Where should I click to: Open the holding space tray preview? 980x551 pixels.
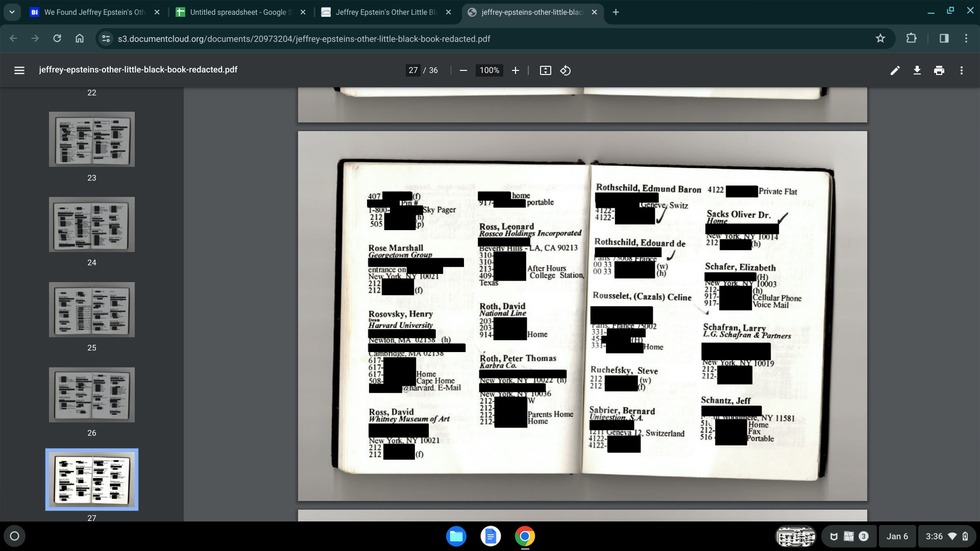pyautogui.click(x=796, y=536)
